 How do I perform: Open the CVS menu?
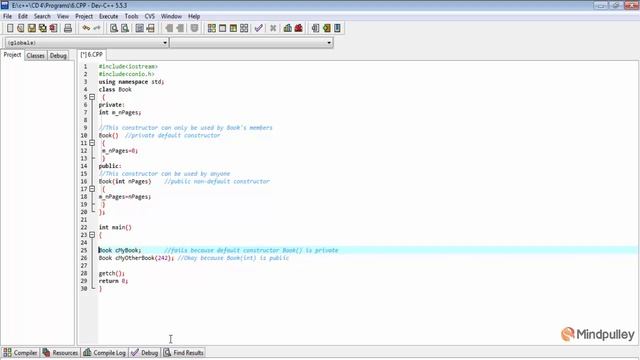pos(150,16)
